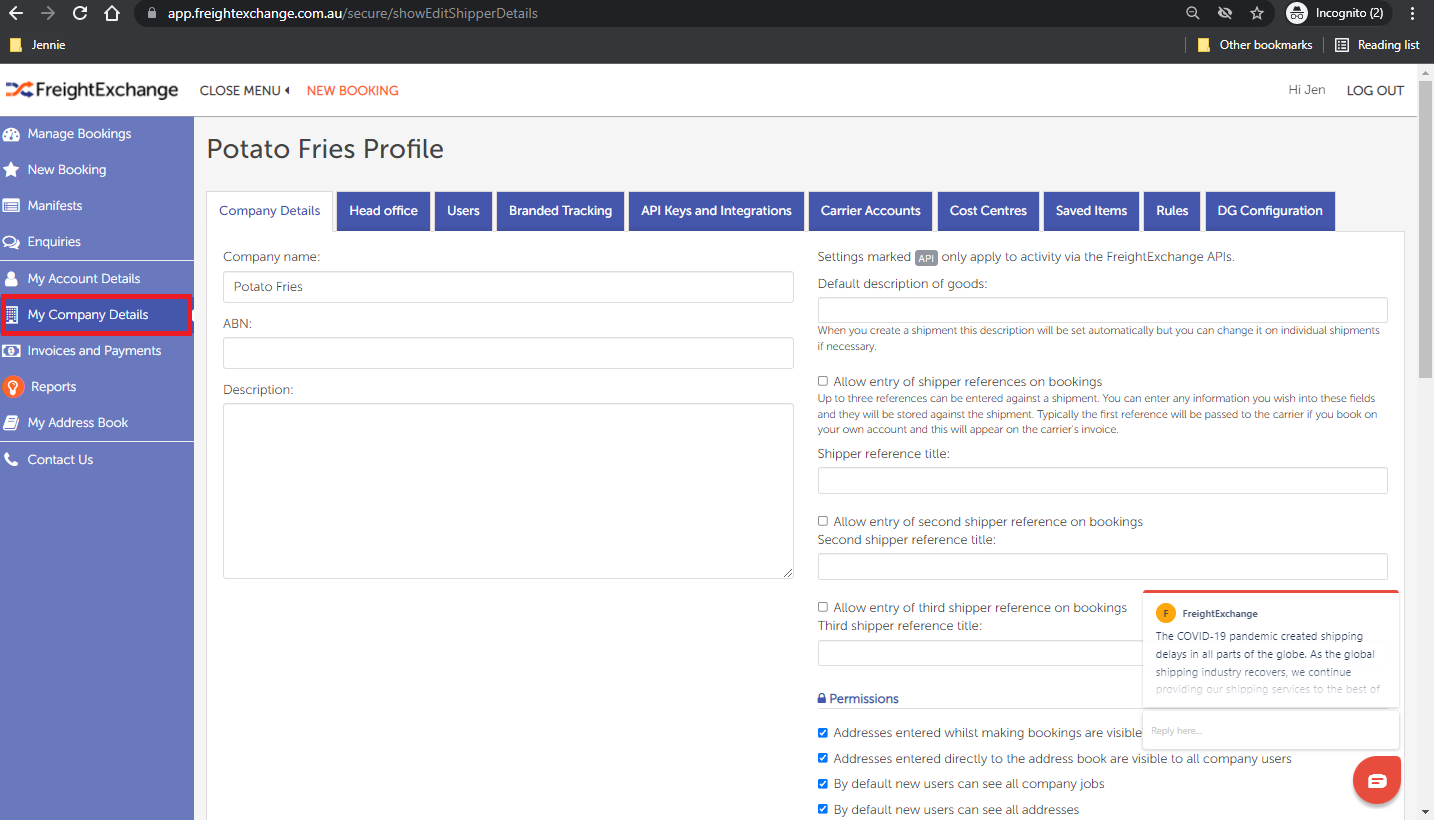
Task: Click the chat Reply here box
Action: click(x=1270, y=731)
